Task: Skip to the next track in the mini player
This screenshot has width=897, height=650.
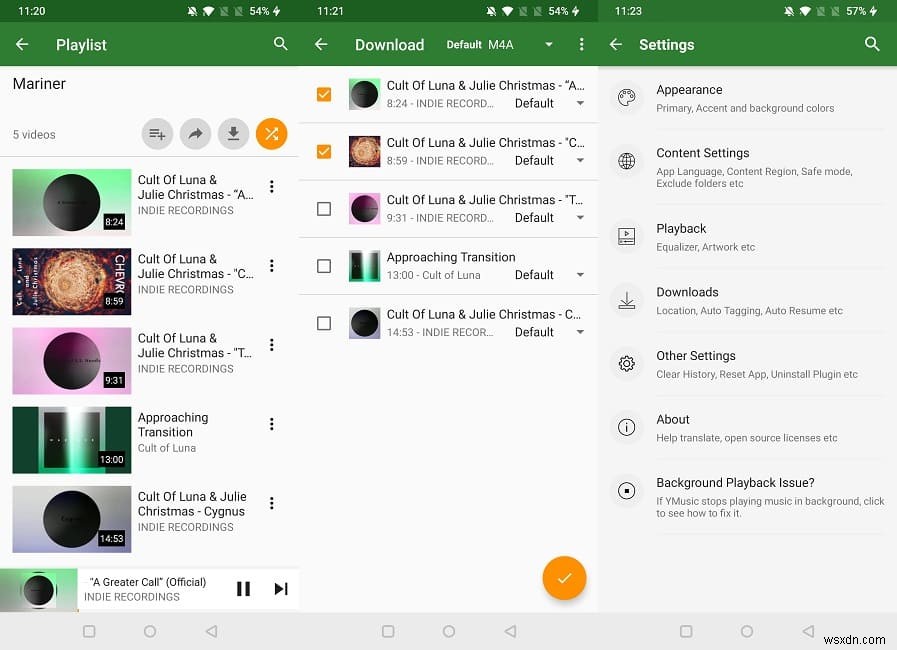Action: click(281, 589)
